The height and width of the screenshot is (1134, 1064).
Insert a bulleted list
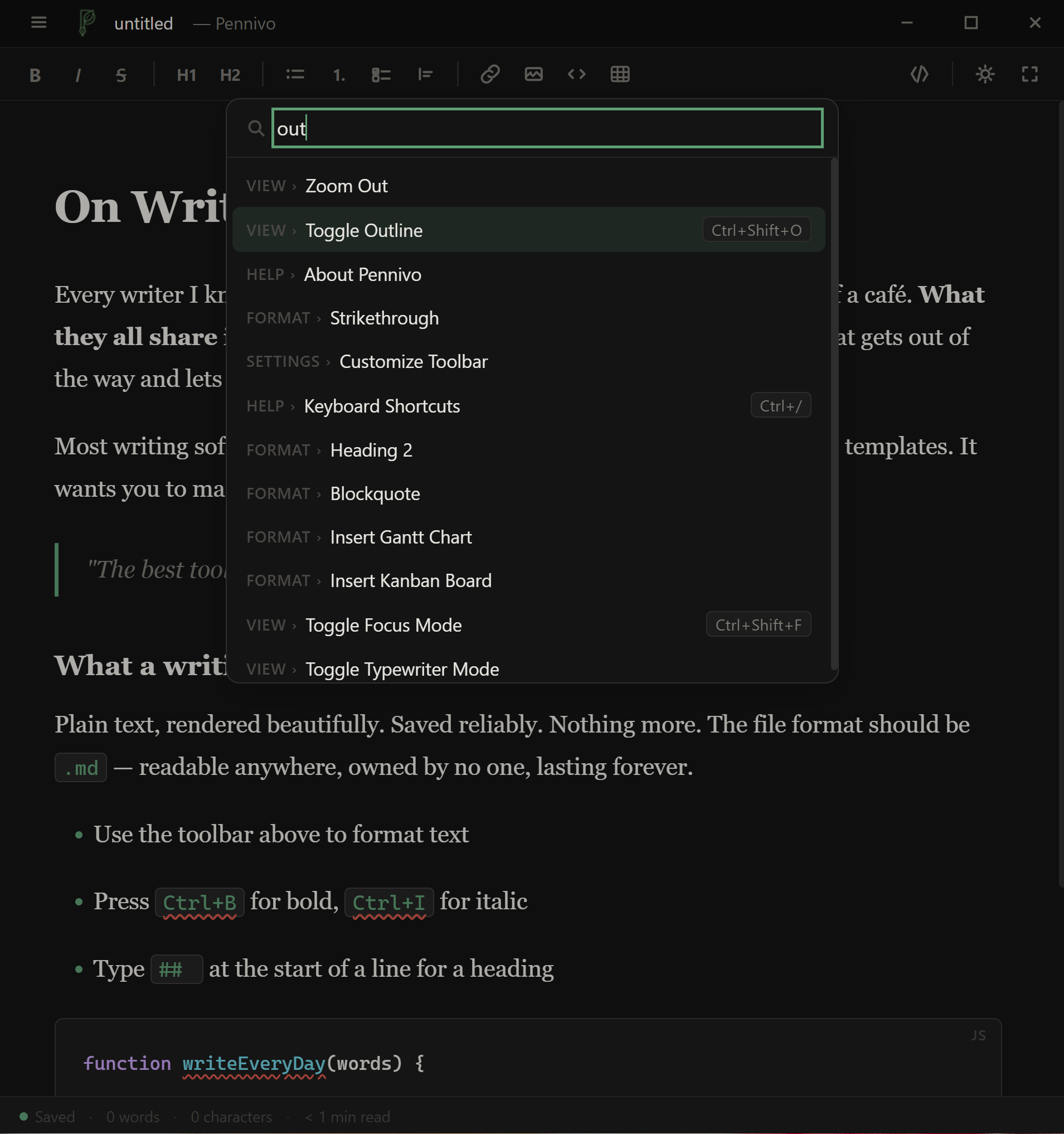click(295, 74)
